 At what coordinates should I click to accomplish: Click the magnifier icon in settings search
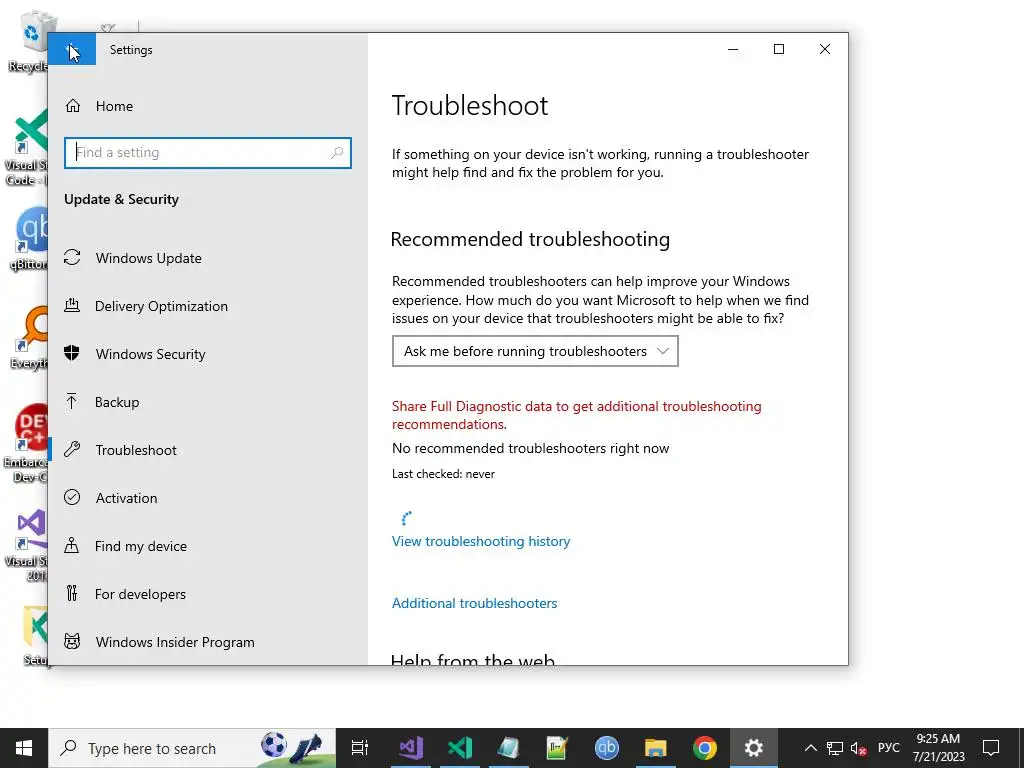(337, 153)
